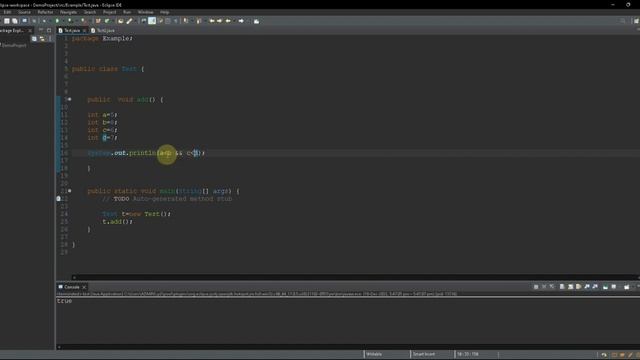
Task: Open the Refactor menu
Action: [x=45, y=12]
